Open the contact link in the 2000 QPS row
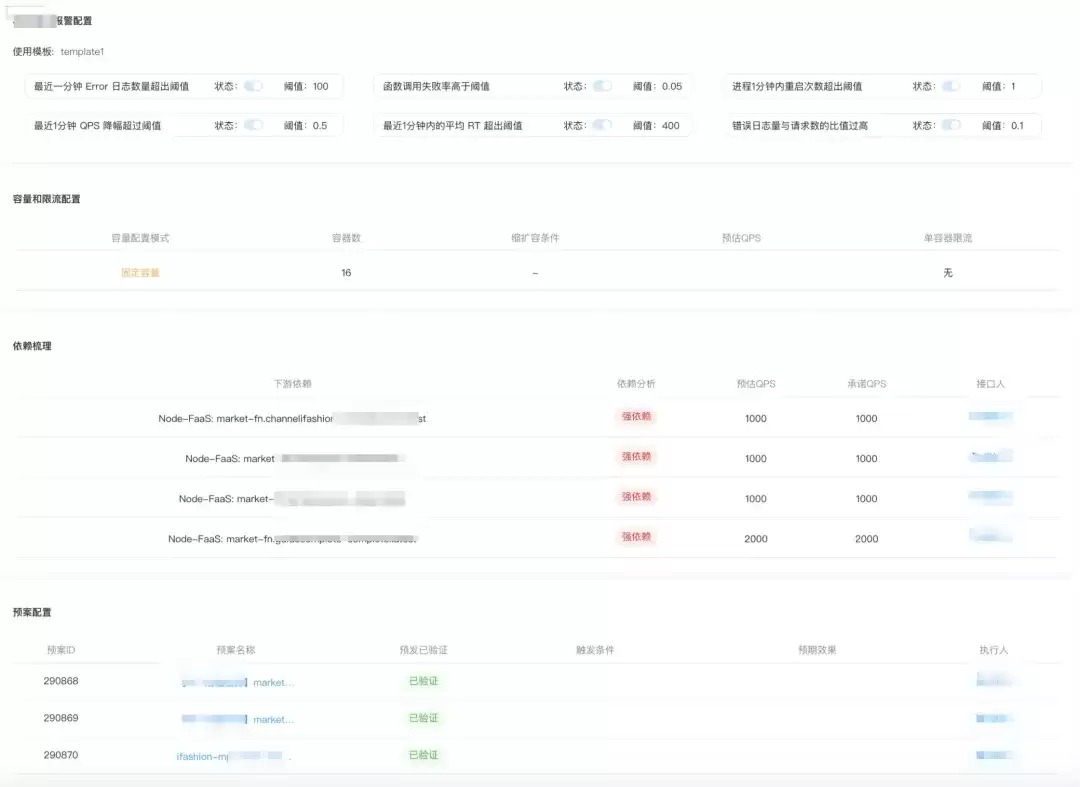Image resolution: width=1080 pixels, height=787 pixels. 990,536
